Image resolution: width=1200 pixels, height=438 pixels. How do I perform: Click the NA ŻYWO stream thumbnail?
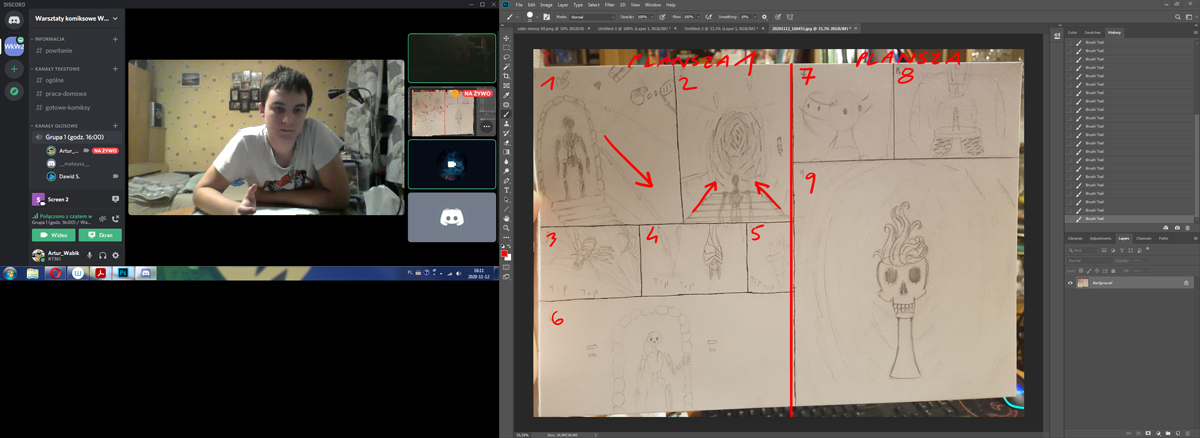451,111
